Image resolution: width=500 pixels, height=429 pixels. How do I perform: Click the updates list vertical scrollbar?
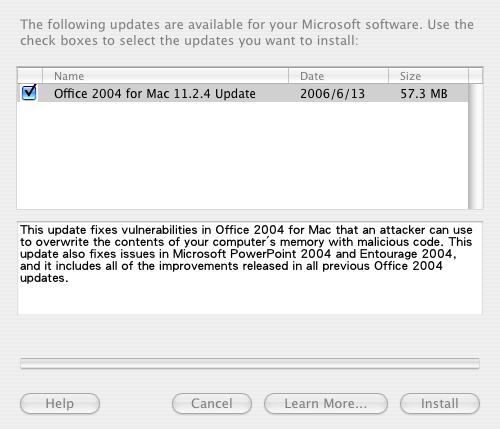(x=475, y=146)
